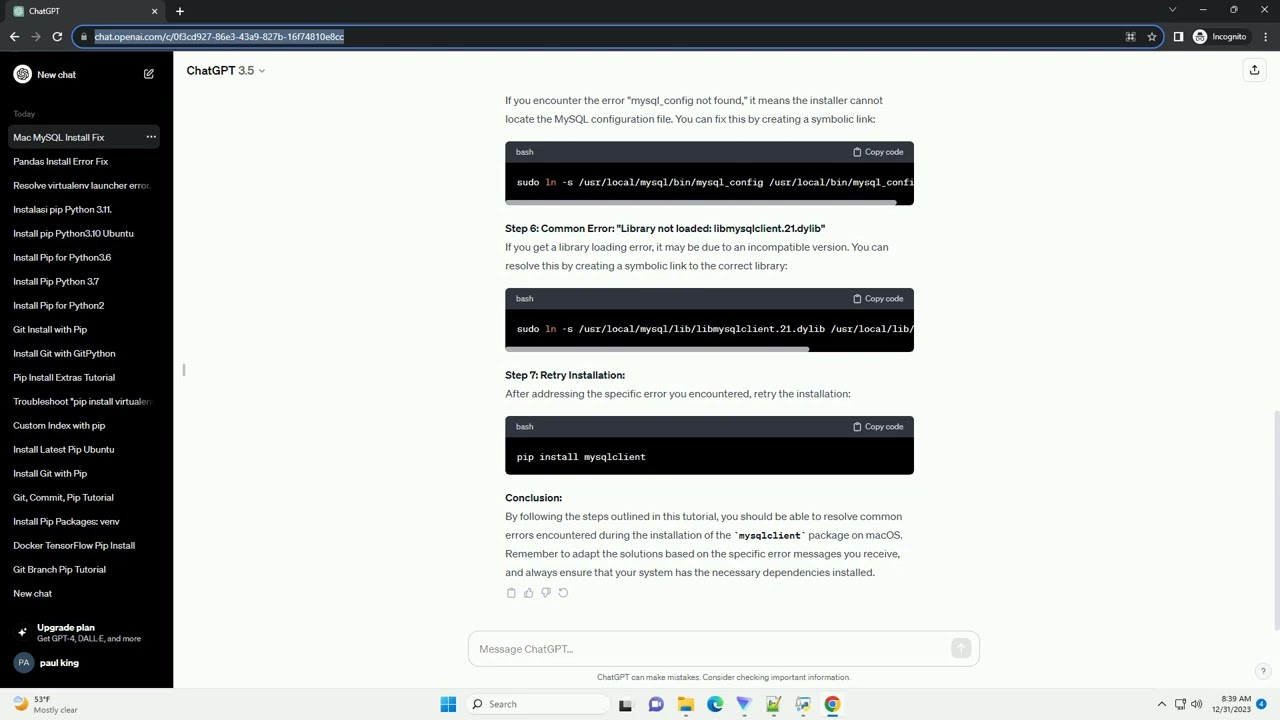Open the help question mark icon

1263,671
